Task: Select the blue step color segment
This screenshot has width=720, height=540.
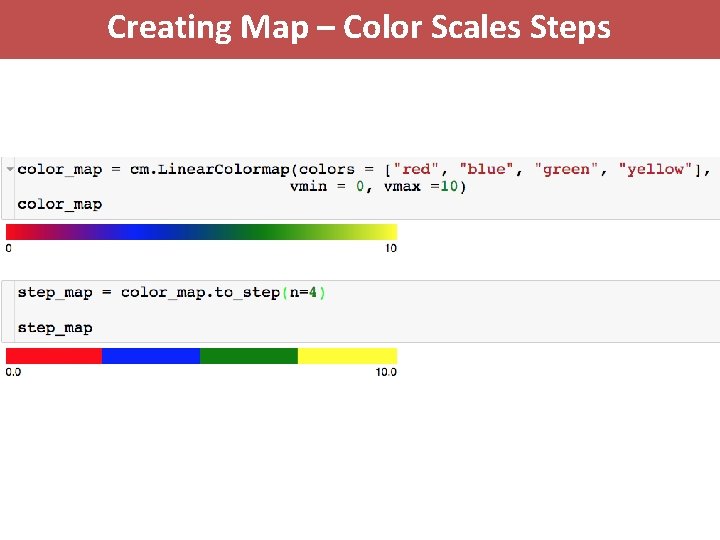Action: [x=151, y=356]
